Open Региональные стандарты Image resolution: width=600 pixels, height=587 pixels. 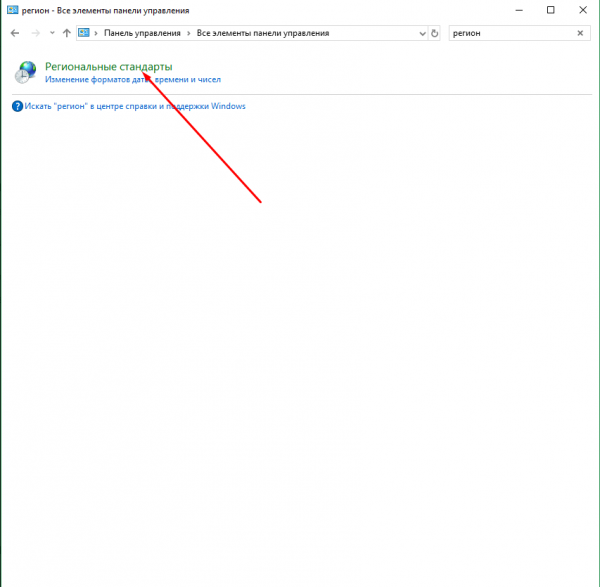click(x=109, y=67)
